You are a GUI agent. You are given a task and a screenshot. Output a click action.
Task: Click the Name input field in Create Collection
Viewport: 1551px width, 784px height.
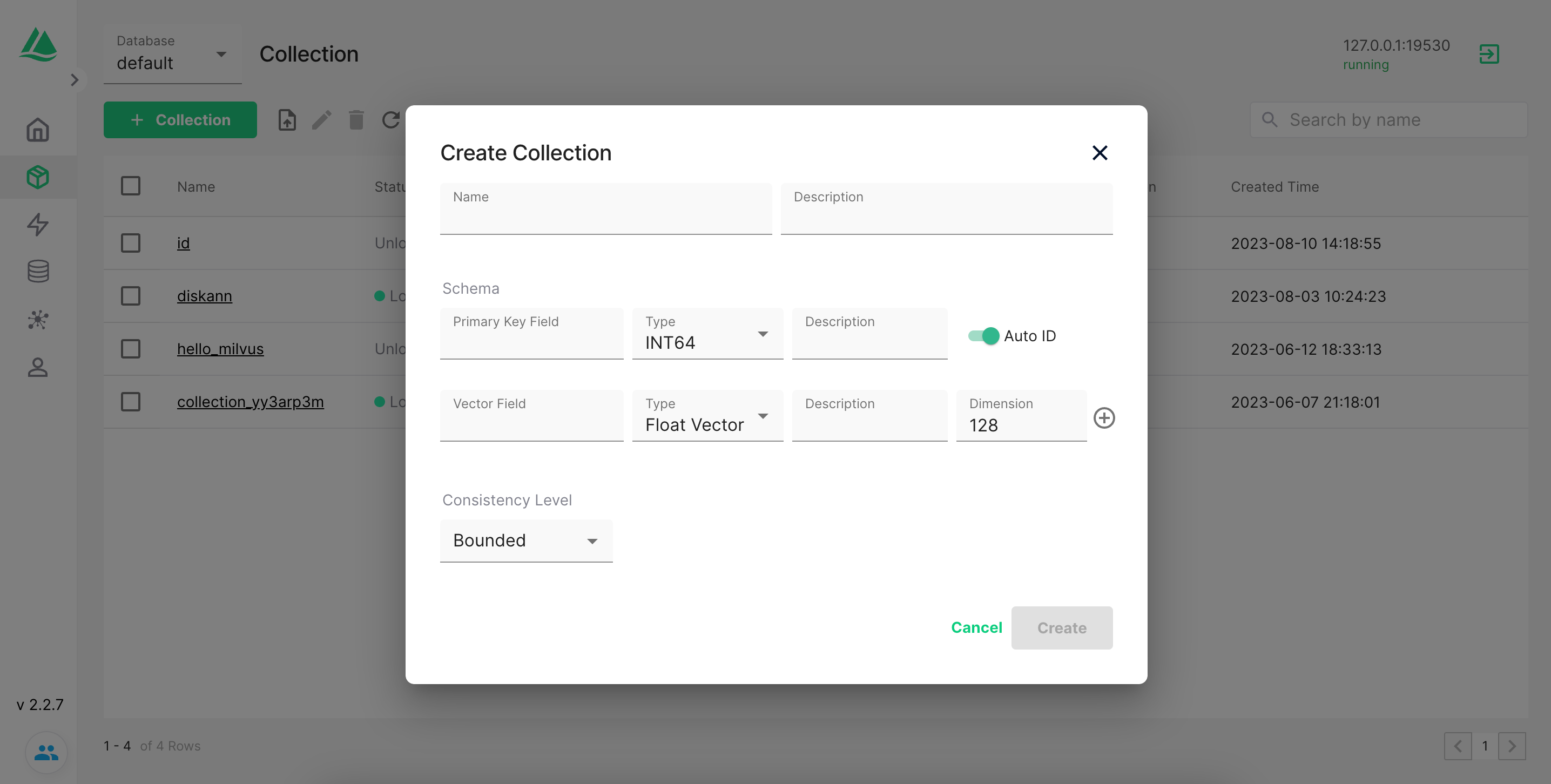pyautogui.click(x=605, y=208)
